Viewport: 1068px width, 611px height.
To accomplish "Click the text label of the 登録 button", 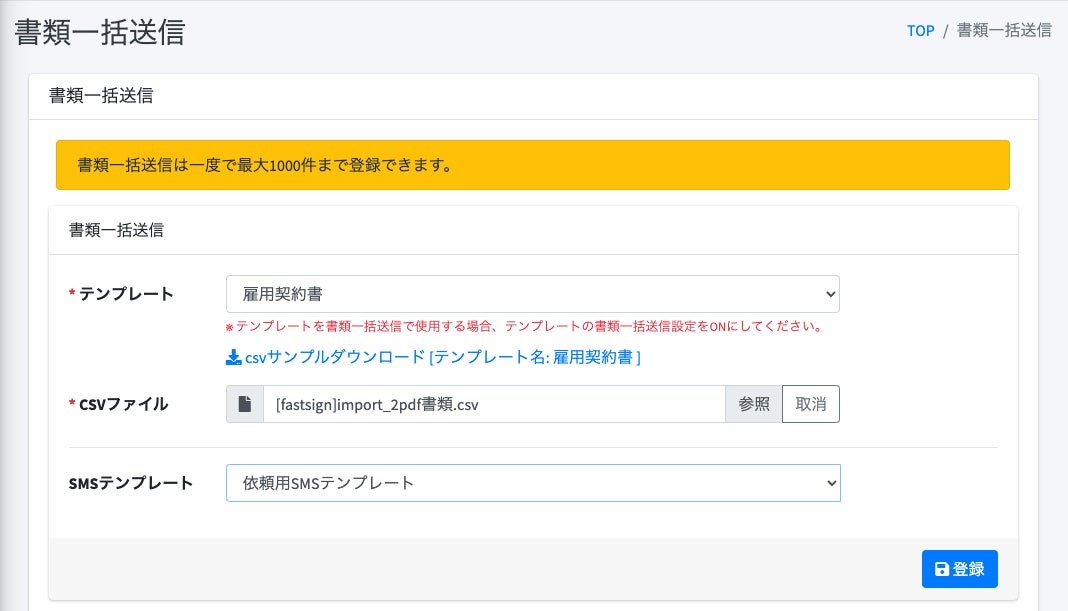I will pos(969,569).
